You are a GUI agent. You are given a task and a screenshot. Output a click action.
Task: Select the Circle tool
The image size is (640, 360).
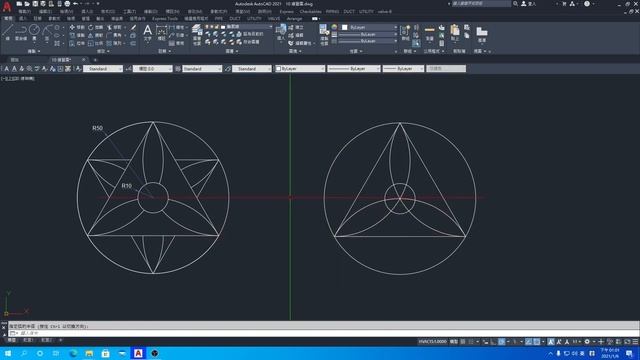pyautogui.click(x=34, y=32)
